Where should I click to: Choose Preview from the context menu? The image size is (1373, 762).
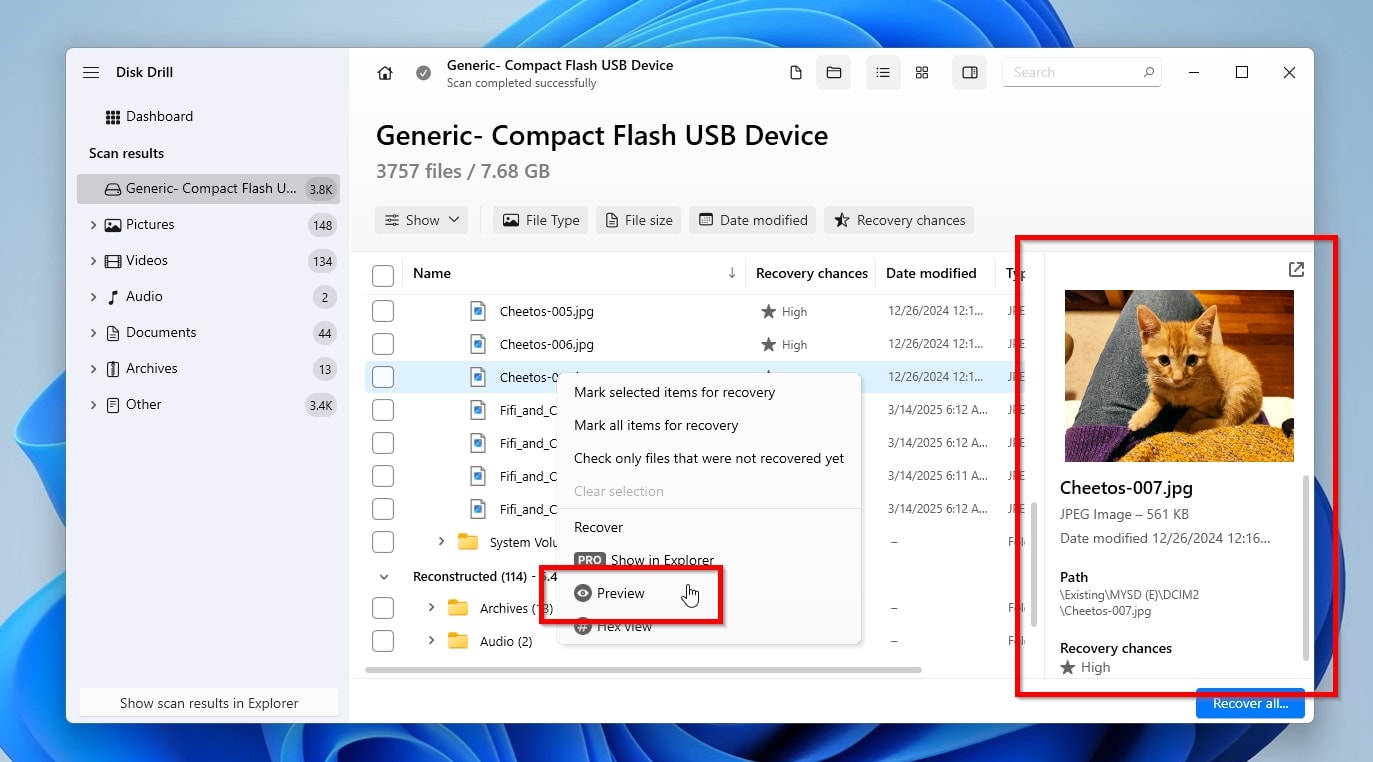point(620,593)
